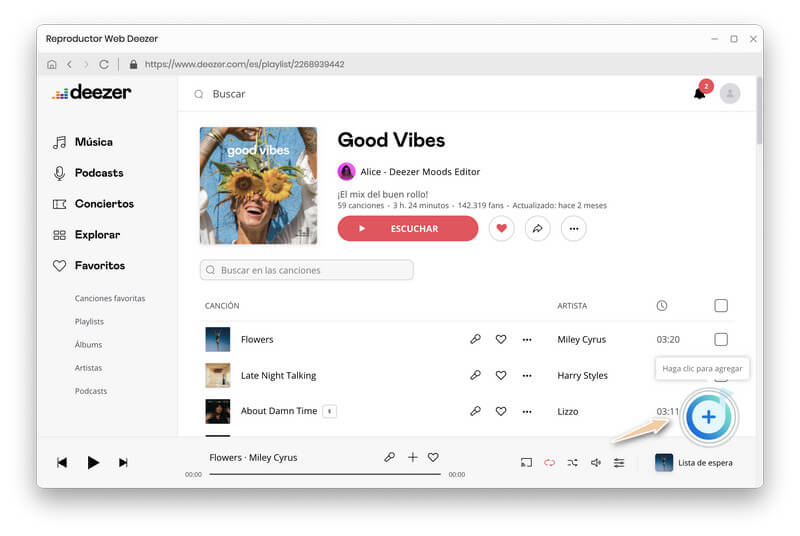Open Podcasts sub-item under Favoritos
The height and width of the screenshot is (536, 800).
point(91,391)
